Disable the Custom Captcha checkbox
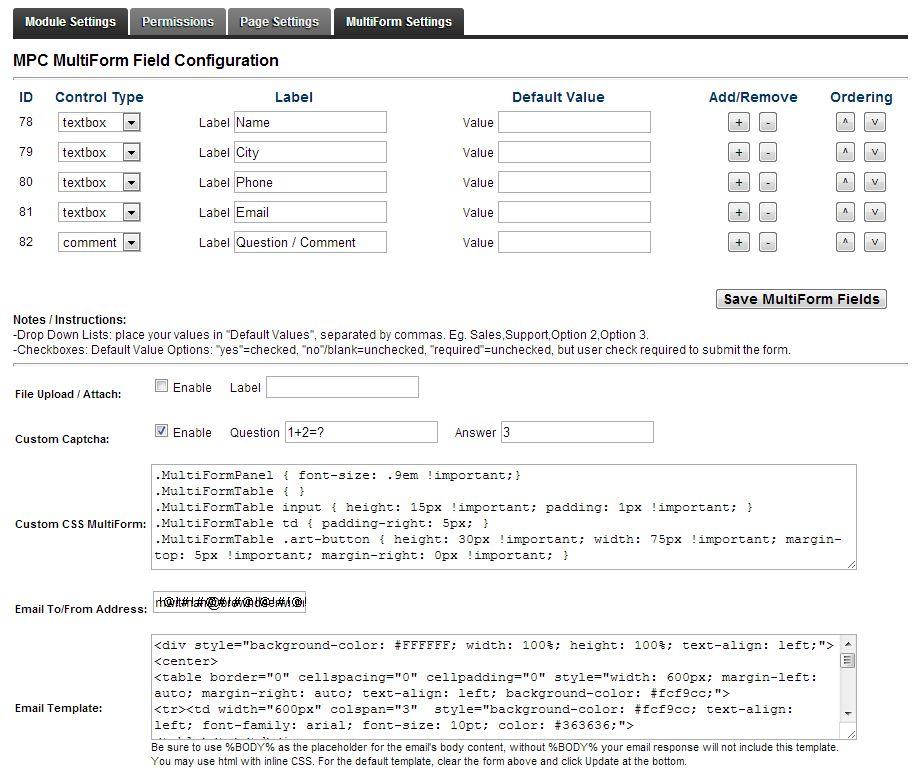 coord(161,431)
